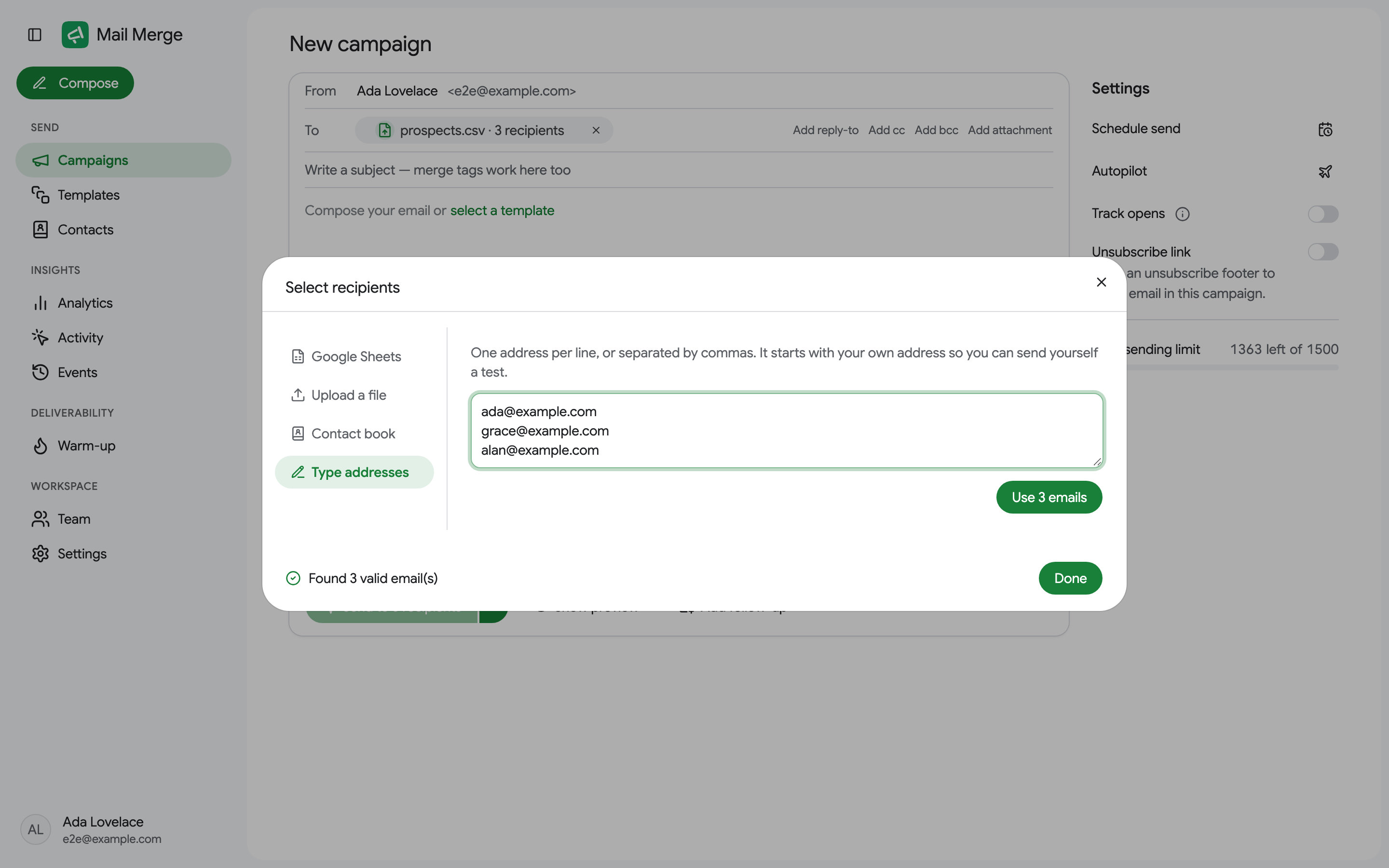Image resolution: width=1389 pixels, height=868 pixels.
Task: Open Campaigns in the sidebar
Action: 123,160
